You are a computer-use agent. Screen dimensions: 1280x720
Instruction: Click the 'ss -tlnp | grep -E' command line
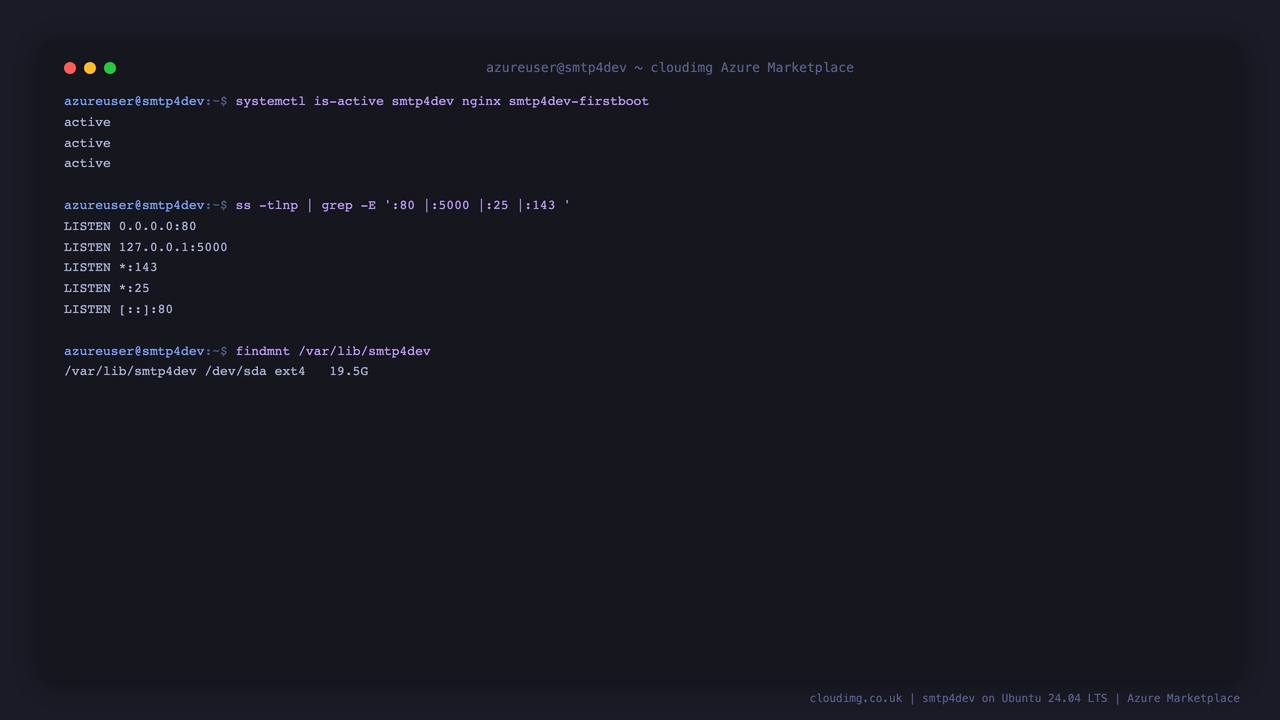click(x=403, y=205)
